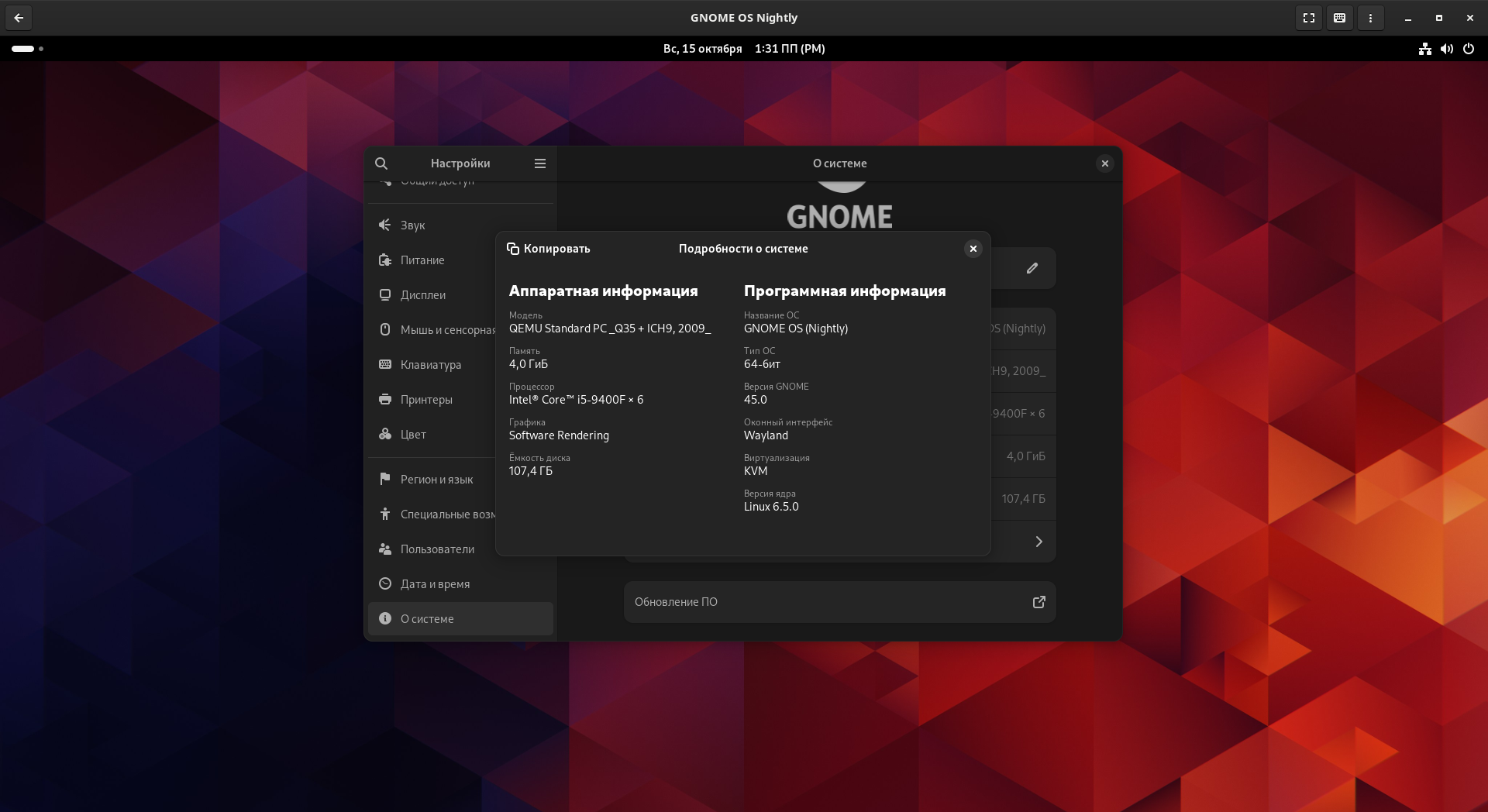The image size is (1488, 812).
Task: Click the QEMU Standard PC model text
Action: (x=610, y=329)
